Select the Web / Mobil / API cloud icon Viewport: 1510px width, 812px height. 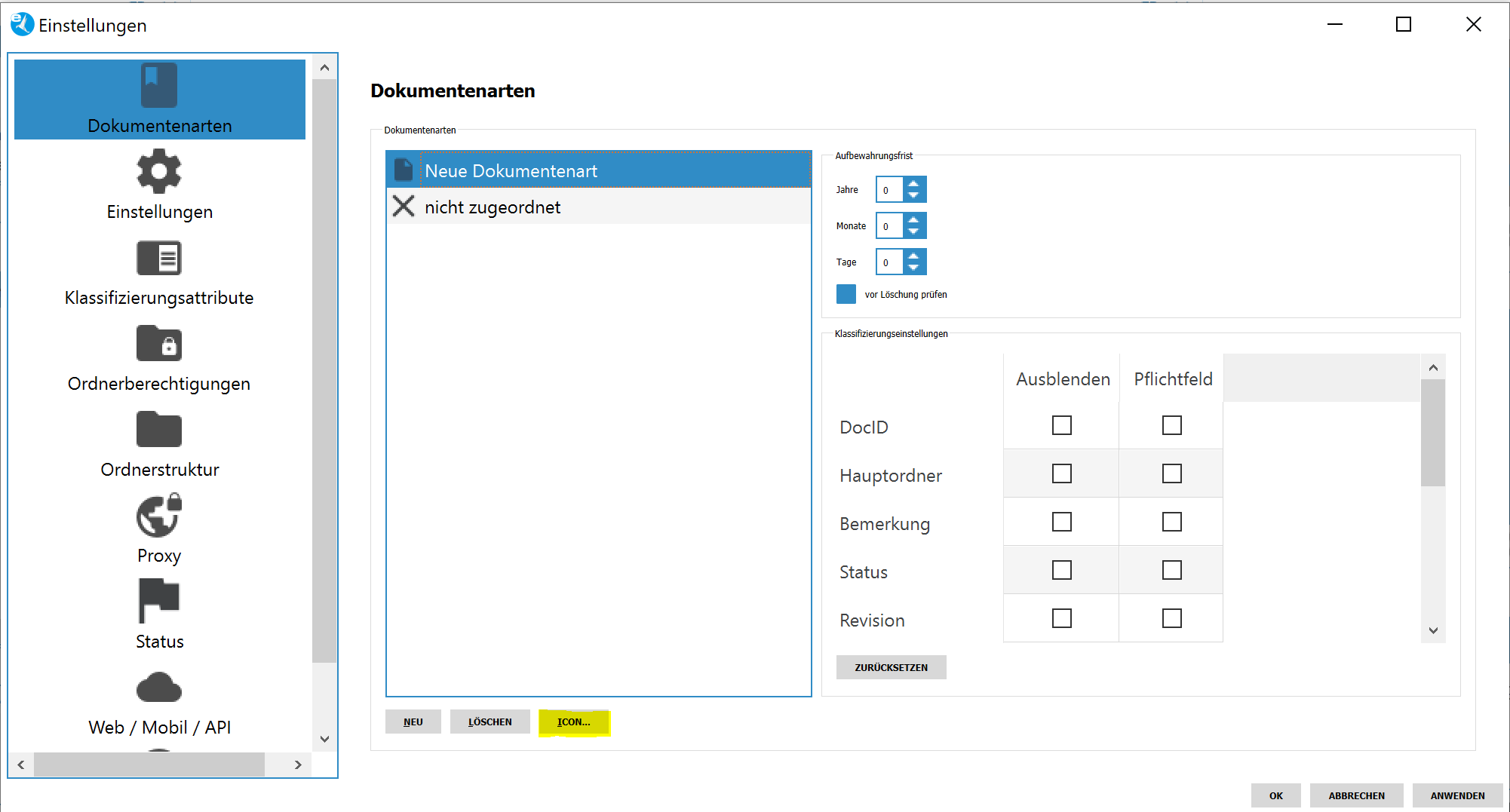(x=159, y=688)
